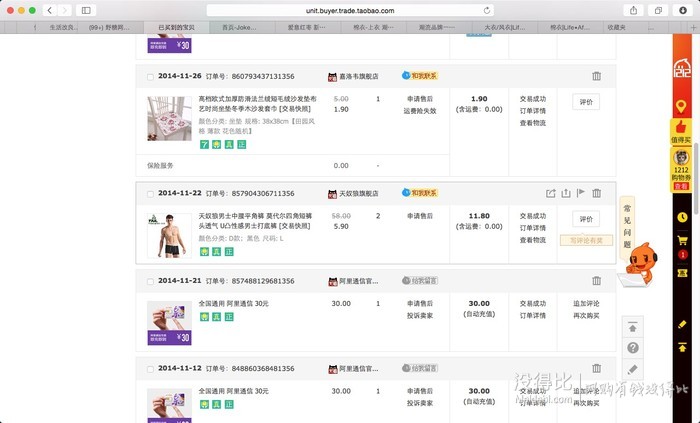Go back with the Safari back arrow
This screenshot has width=700, height=423.
click(x=50, y=10)
